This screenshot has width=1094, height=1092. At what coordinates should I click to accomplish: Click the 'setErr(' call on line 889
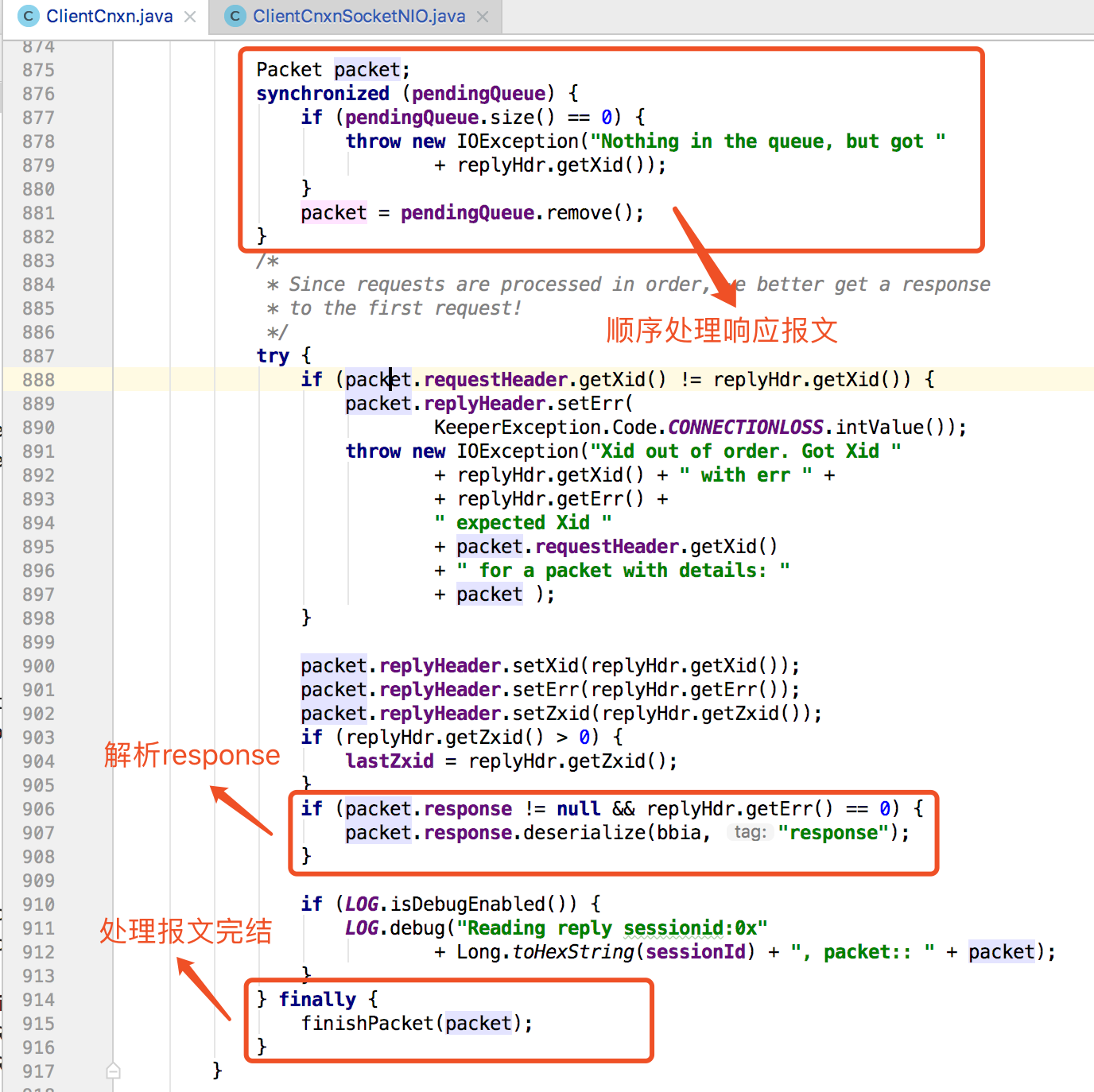tap(595, 404)
